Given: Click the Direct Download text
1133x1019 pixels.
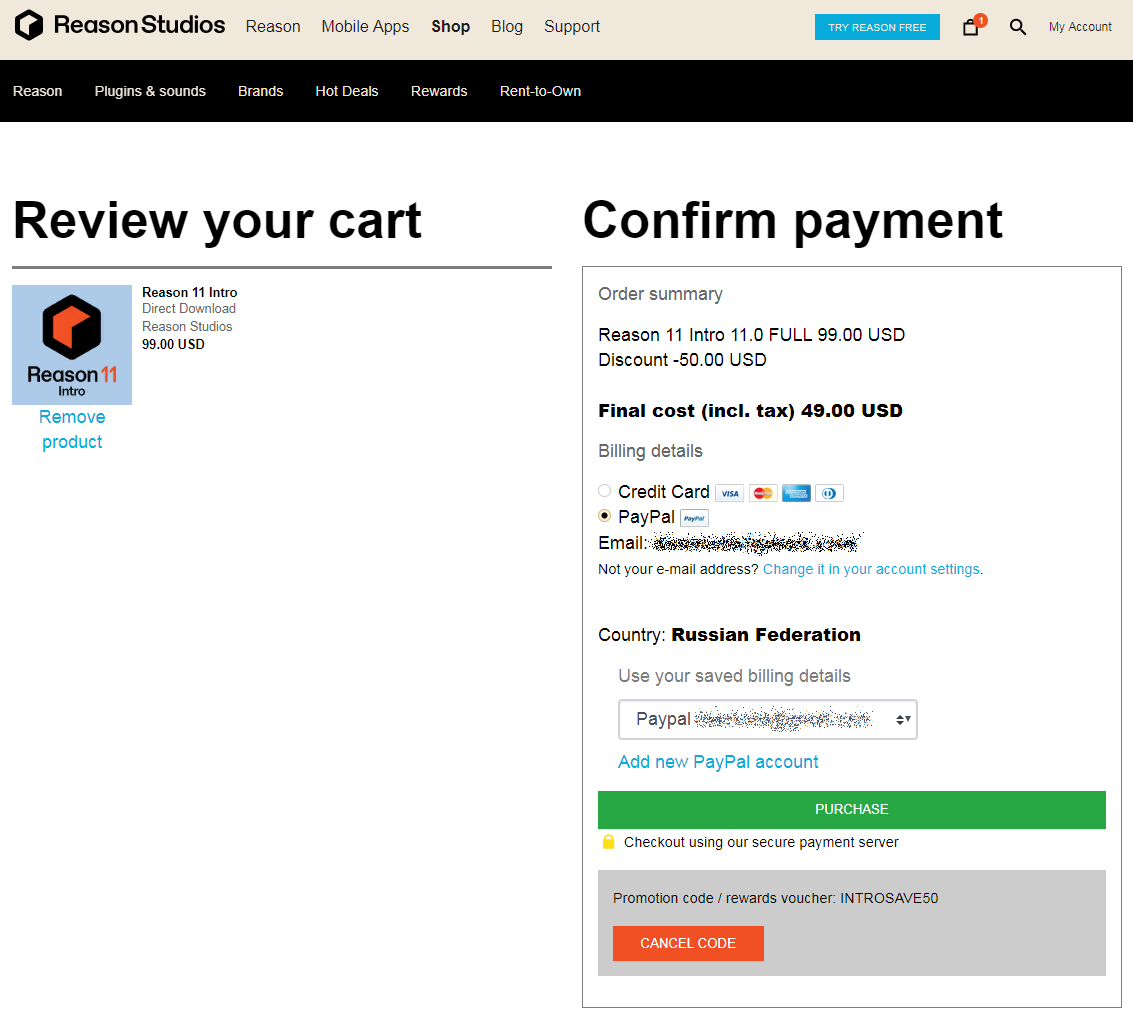Looking at the screenshot, I should point(189,309).
